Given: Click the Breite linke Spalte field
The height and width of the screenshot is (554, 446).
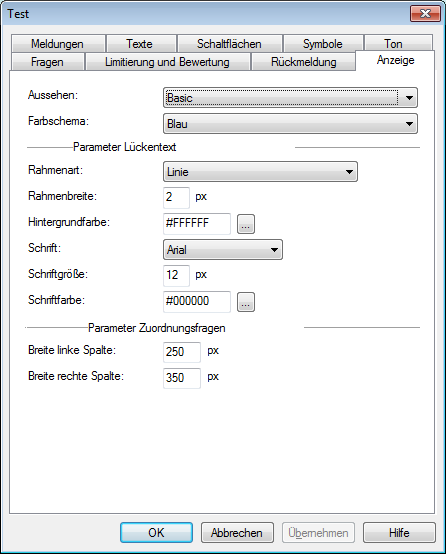Looking at the screenshot, I should point(182,352).
